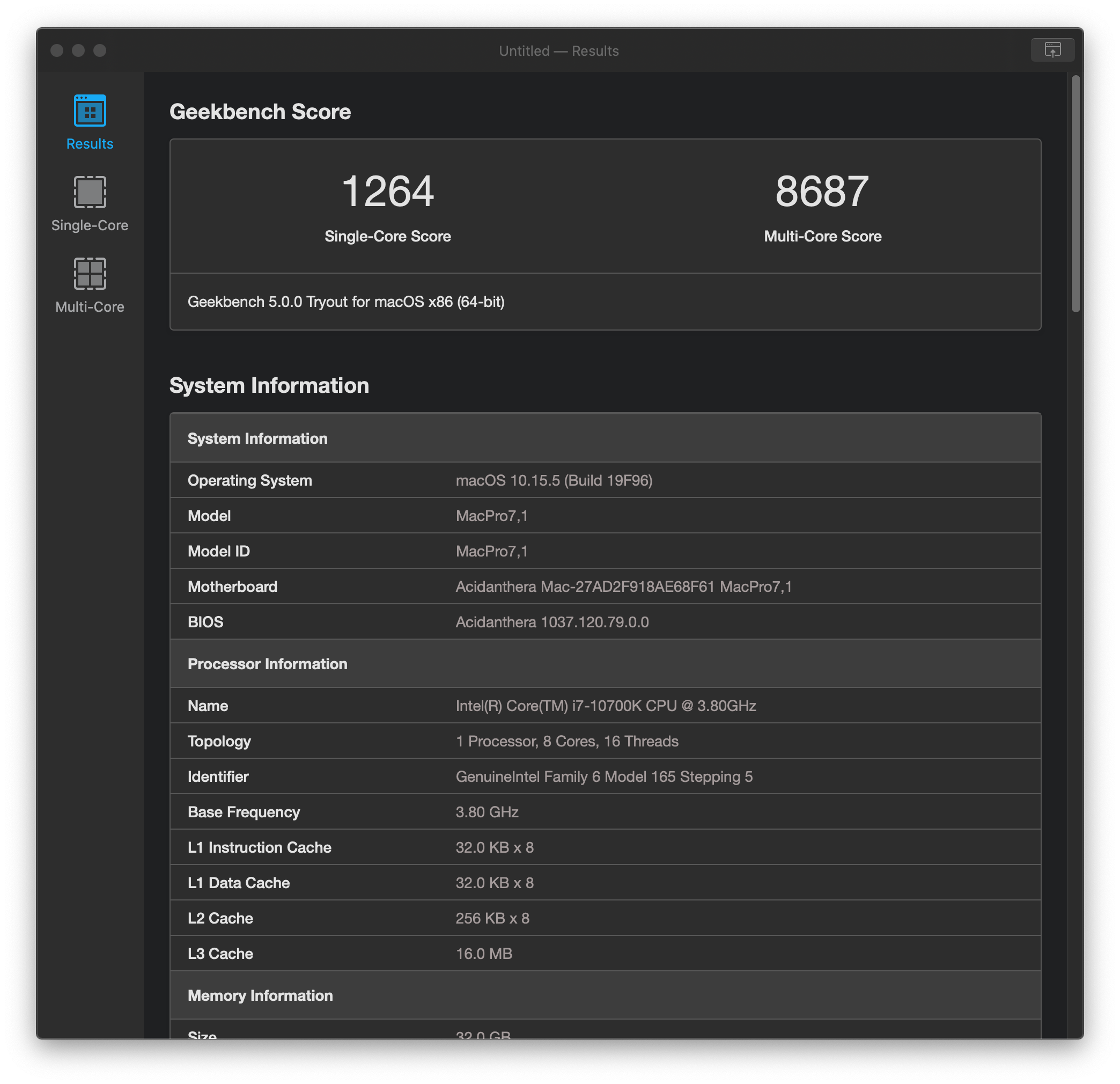The image size is (1120, 1084).
Task: Click the System Information table header row
Action: (605, 438)
